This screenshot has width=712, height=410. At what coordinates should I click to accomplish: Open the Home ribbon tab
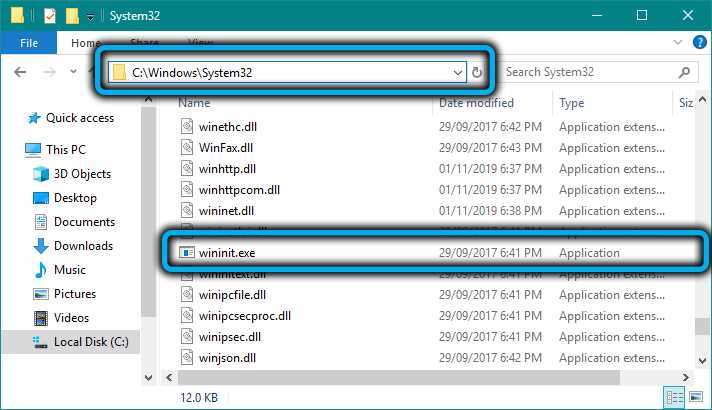pyautogui.click(x=85, y=43)
